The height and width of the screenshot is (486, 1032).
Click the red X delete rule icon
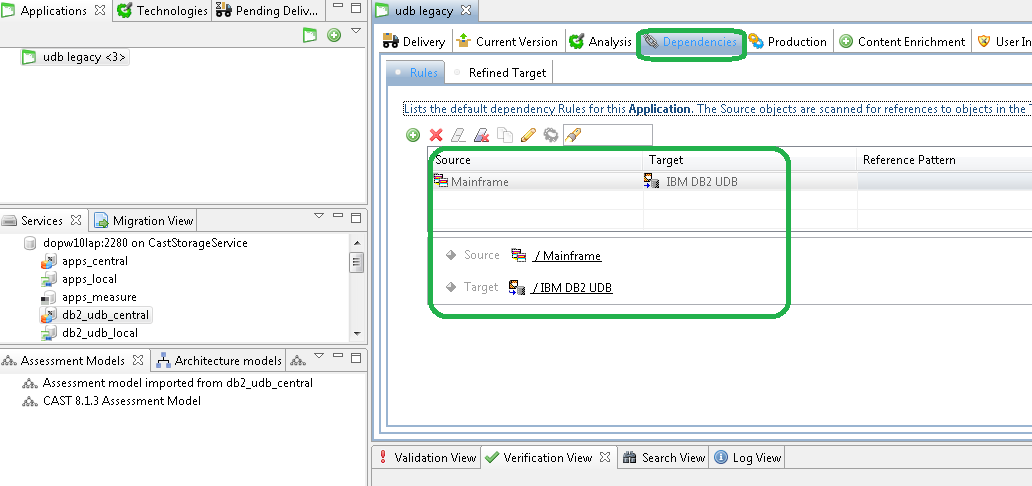(x=435, y=135)
